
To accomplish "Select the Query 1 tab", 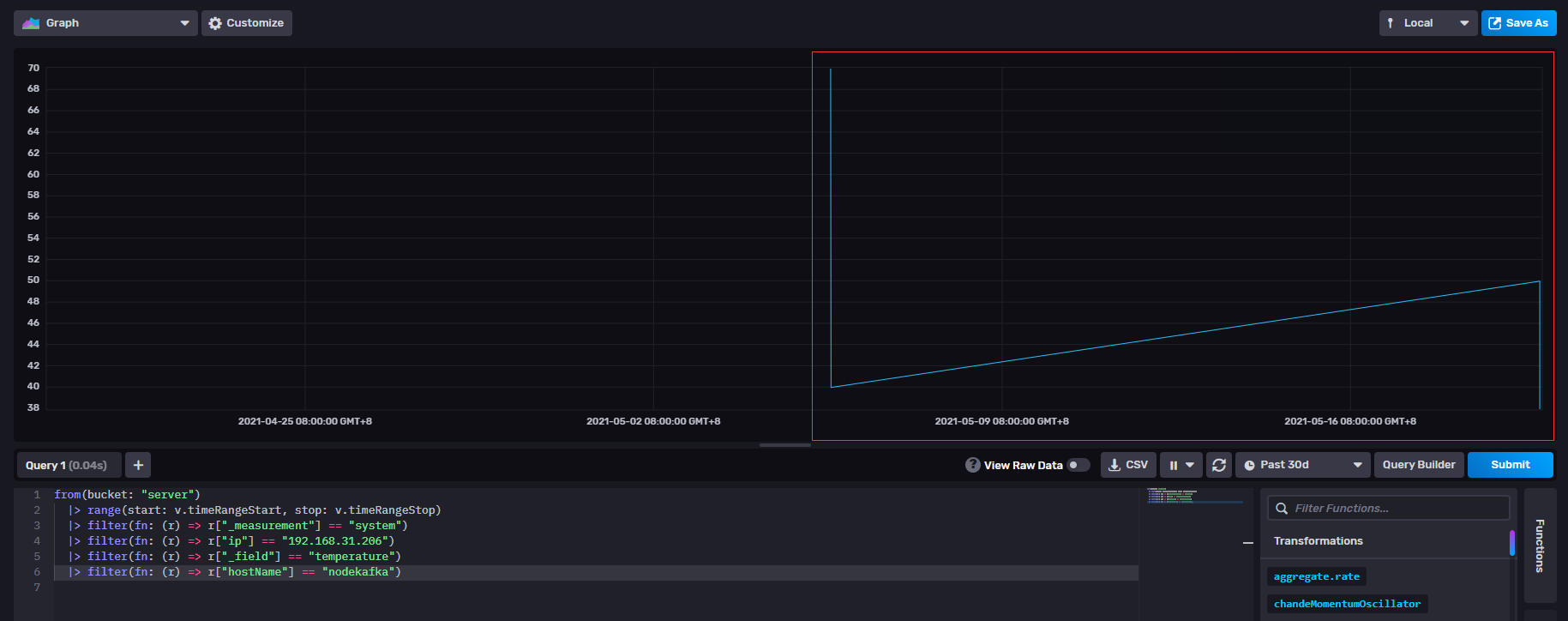I will coord(67,465).
